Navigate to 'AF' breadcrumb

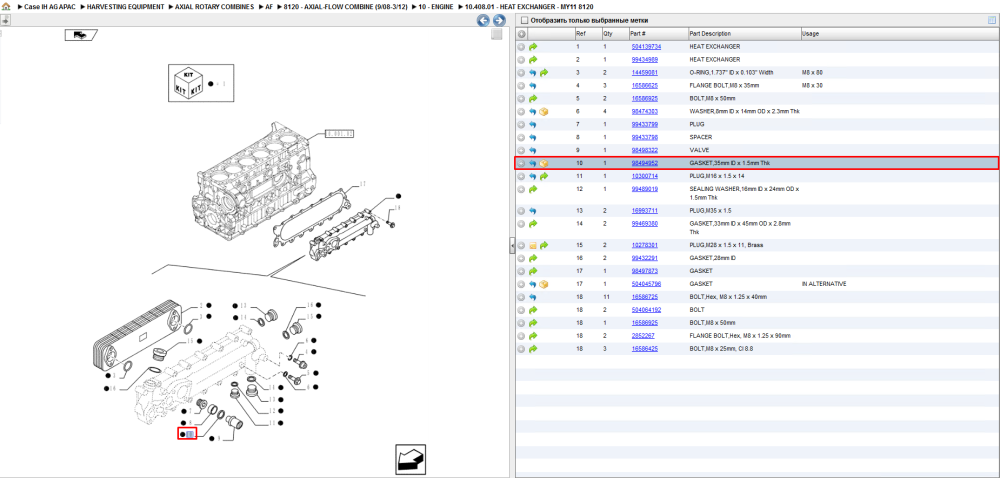pos(268,6)
